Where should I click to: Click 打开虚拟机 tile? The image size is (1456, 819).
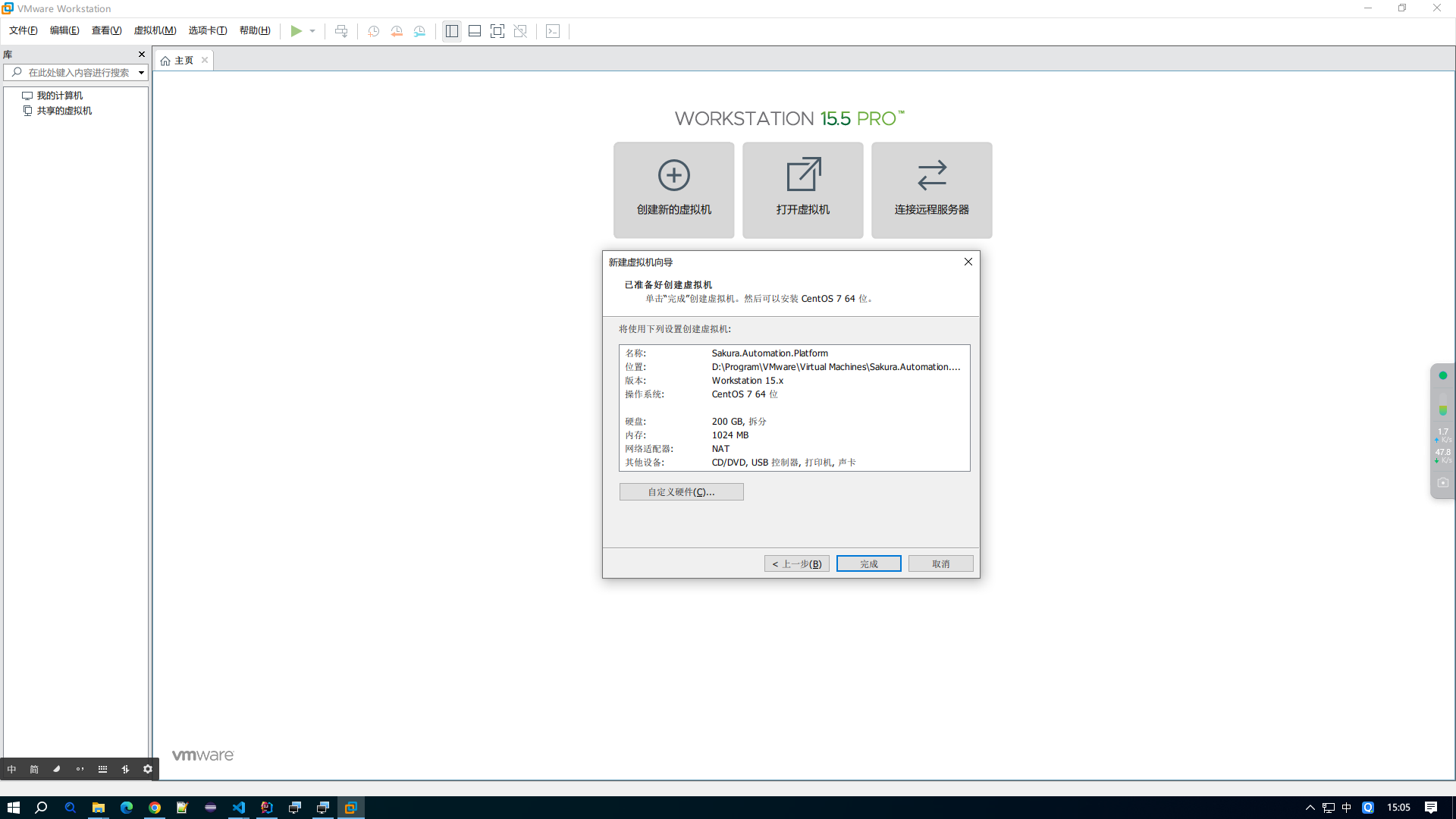click(803, 190)
